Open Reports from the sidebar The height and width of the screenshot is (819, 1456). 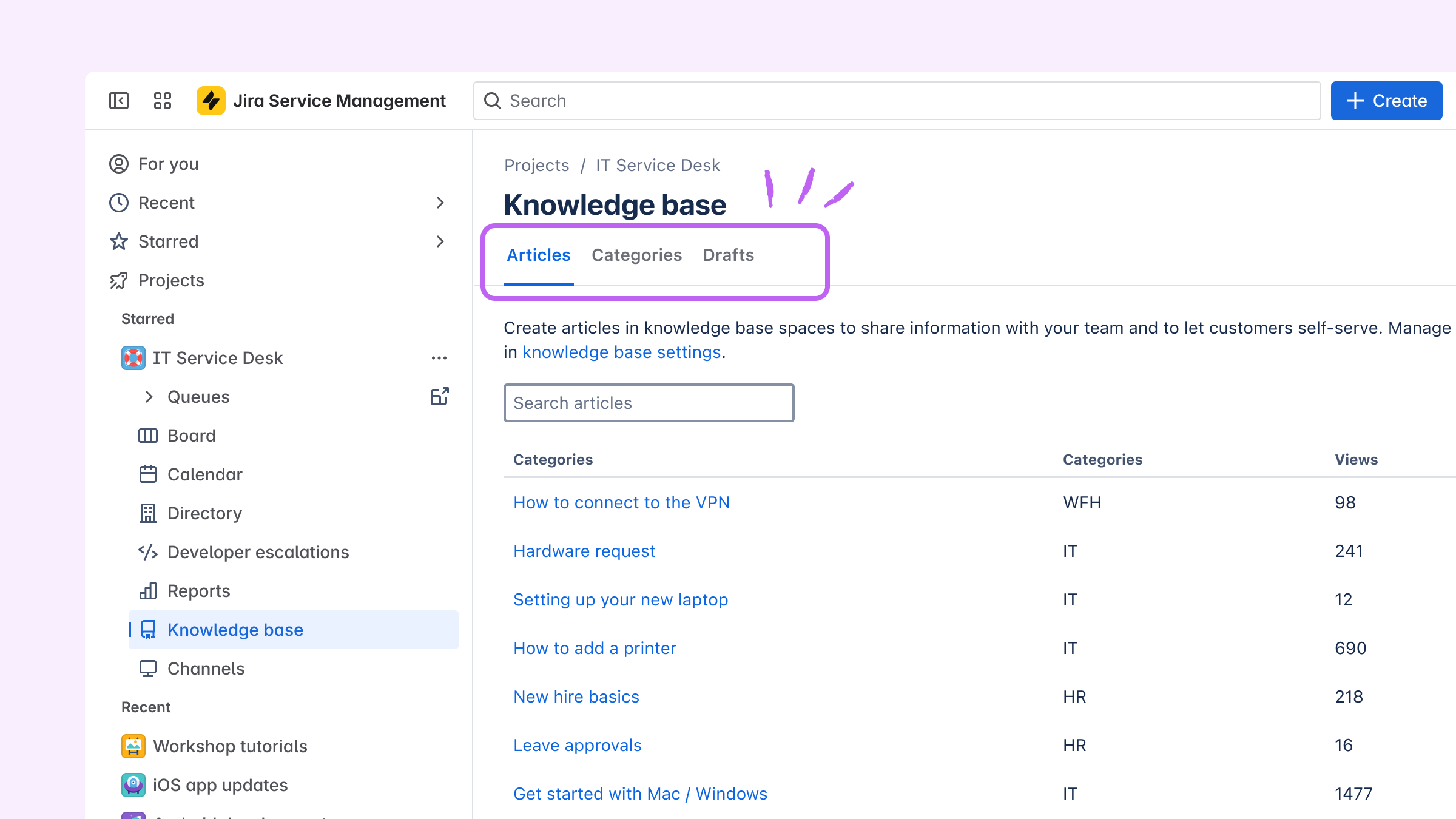pyautogui.click(x=198, y=591)
